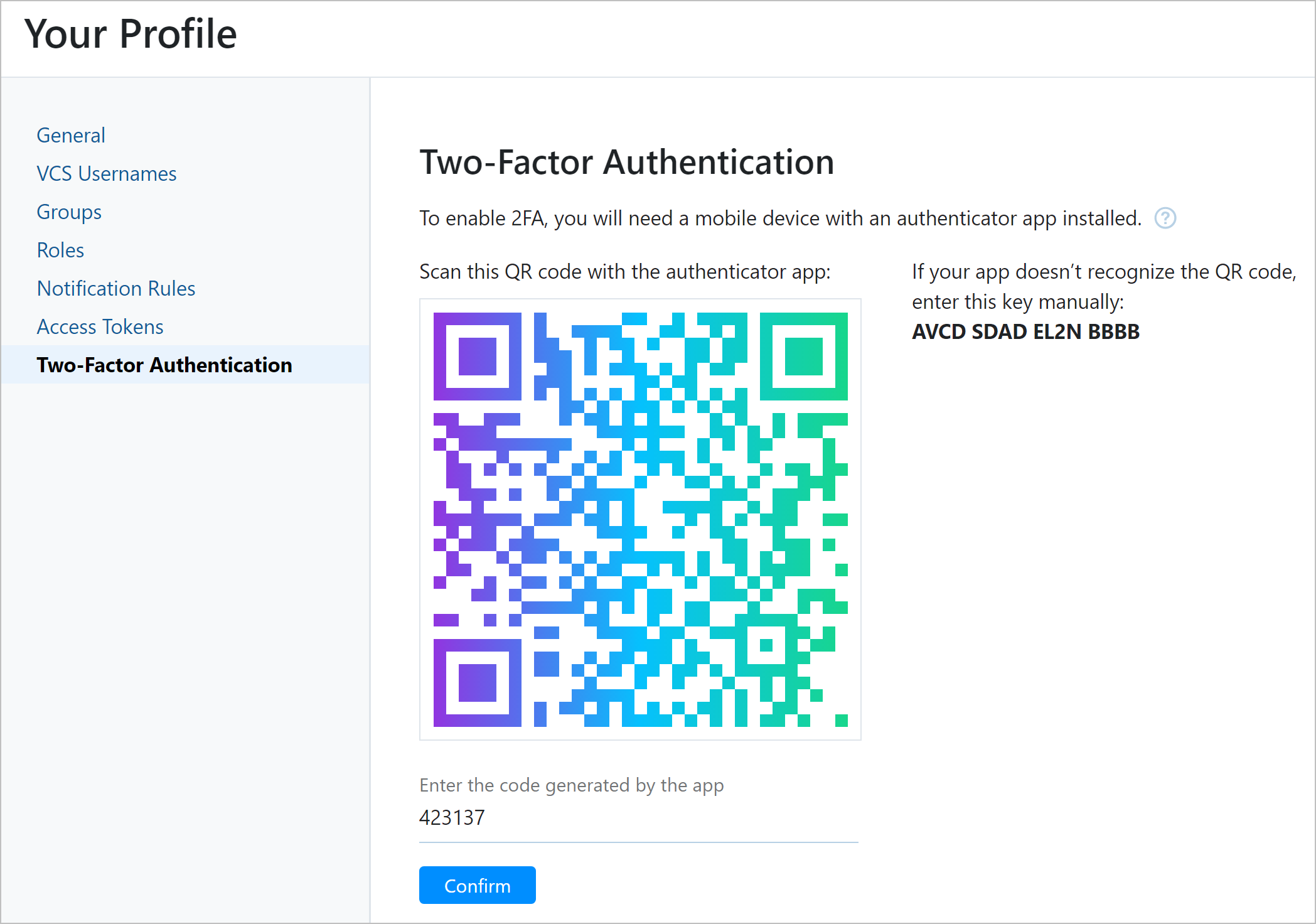Select the manual key AVCD SDAD EL2N BBBB
The width and height of the screenshot is (1316, 924).
click(x=1025, y=331)
